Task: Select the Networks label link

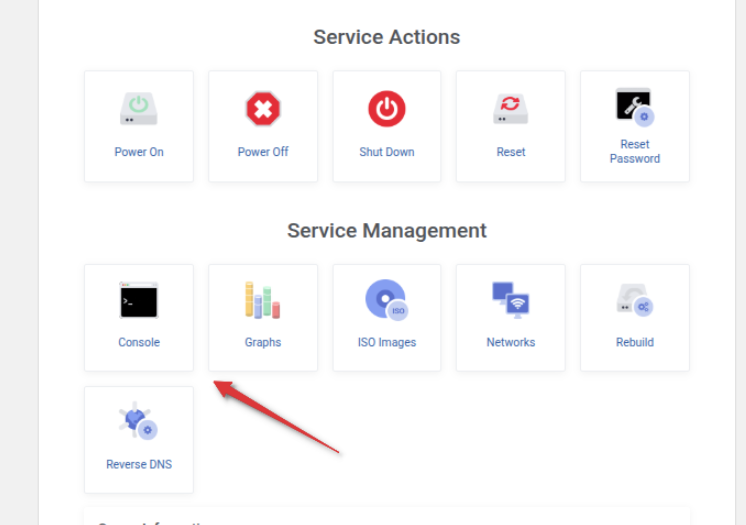Action: (510, 342)
